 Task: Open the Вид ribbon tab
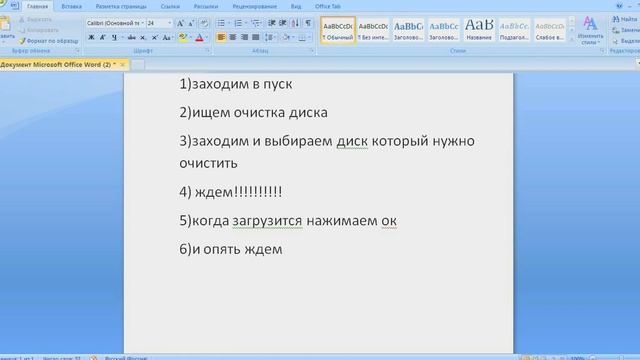point(296,7)
